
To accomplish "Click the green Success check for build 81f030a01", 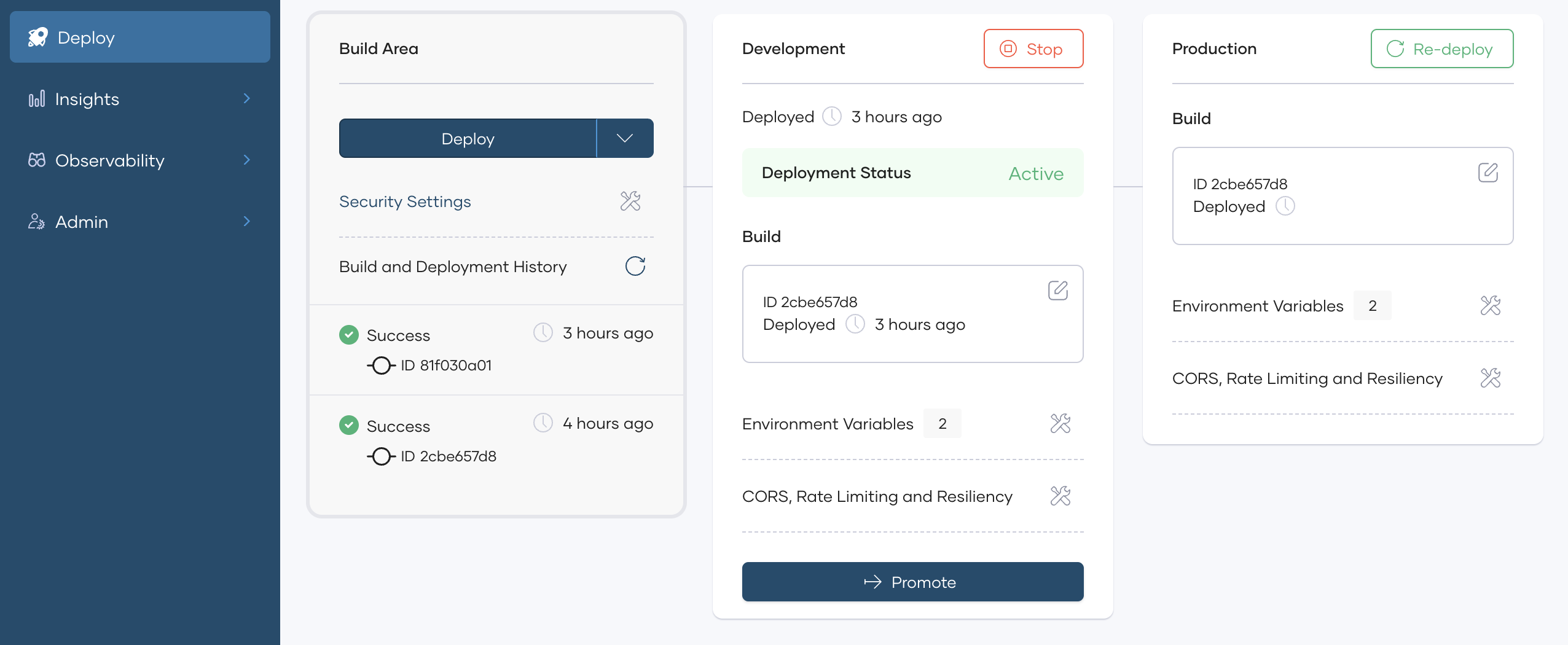I will pyautogui.click(x=349, y=335).
